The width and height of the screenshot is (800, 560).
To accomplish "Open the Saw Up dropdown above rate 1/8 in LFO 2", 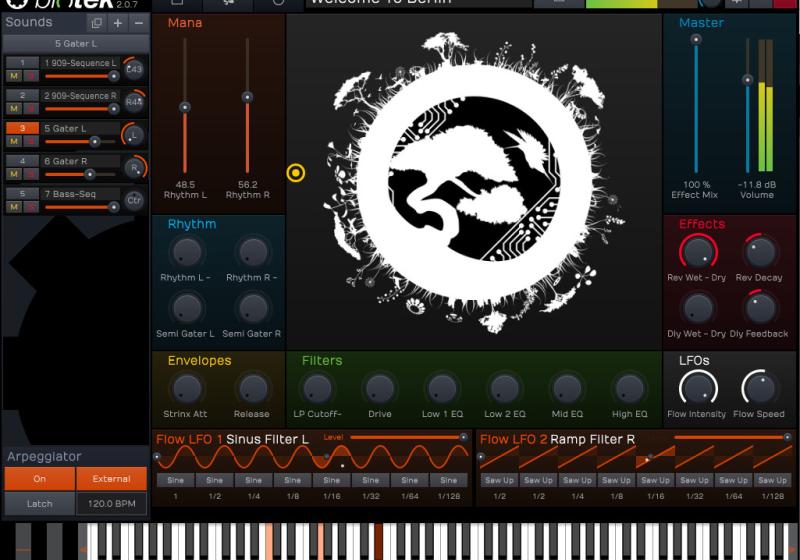I will pyautogui.click(x=616, y=480).
